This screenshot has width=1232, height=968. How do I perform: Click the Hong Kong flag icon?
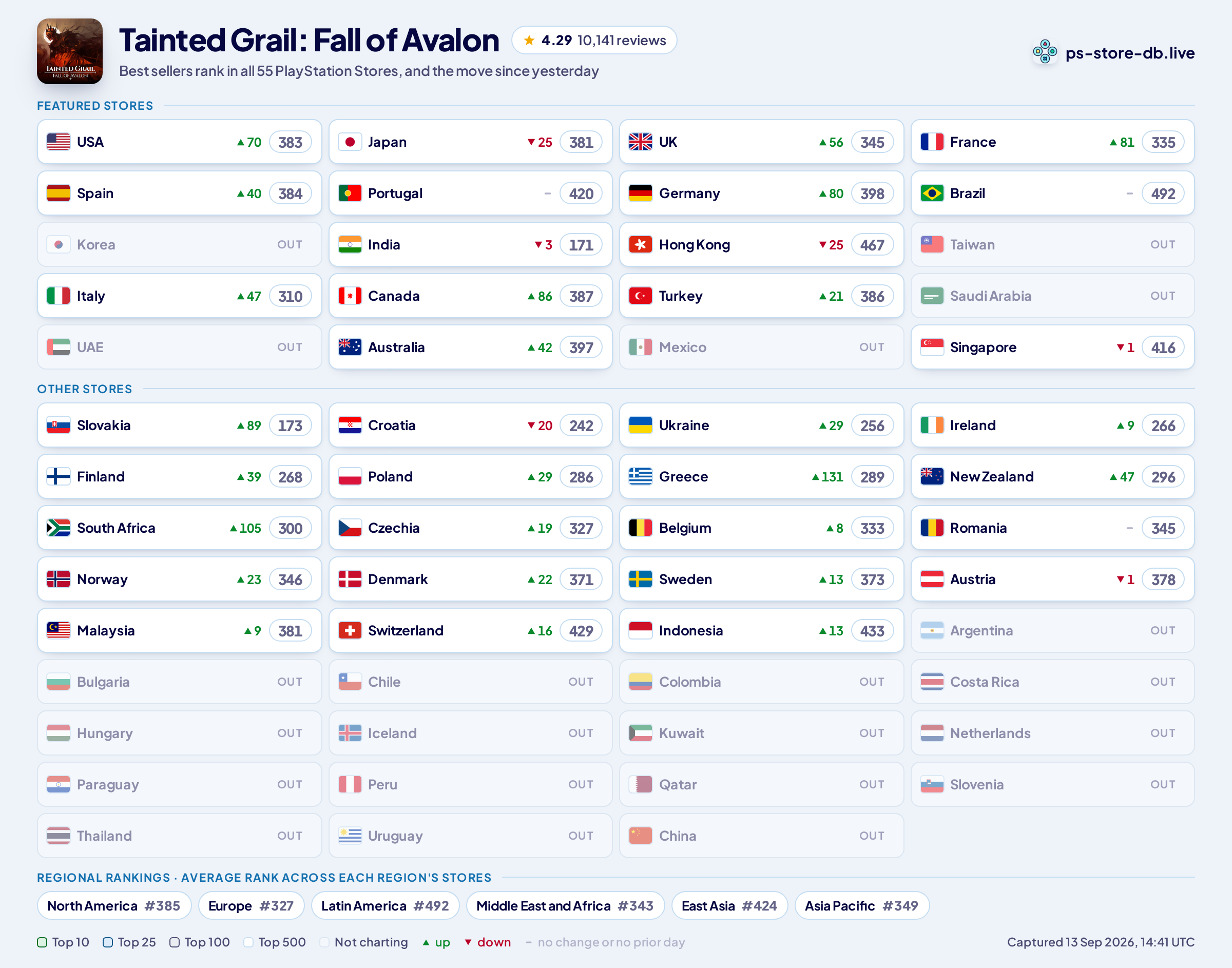tap(640, 244)
